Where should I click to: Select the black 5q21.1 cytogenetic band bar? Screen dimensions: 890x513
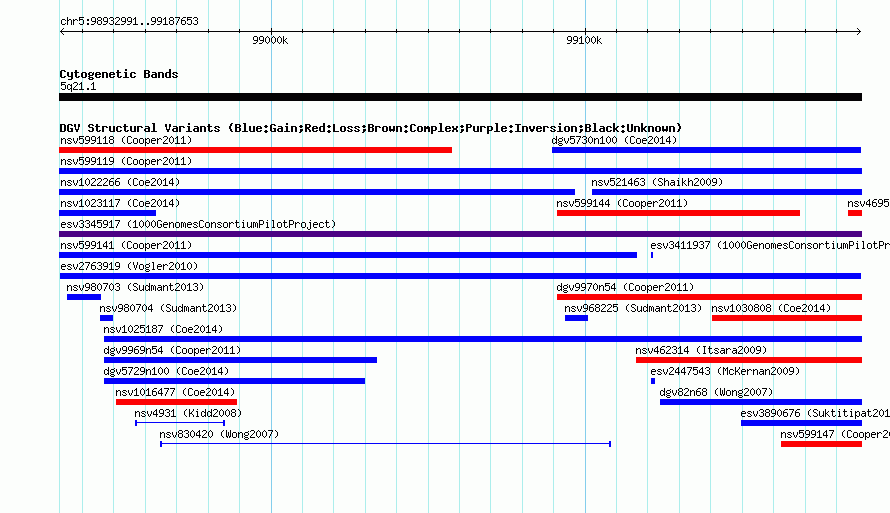460,97
